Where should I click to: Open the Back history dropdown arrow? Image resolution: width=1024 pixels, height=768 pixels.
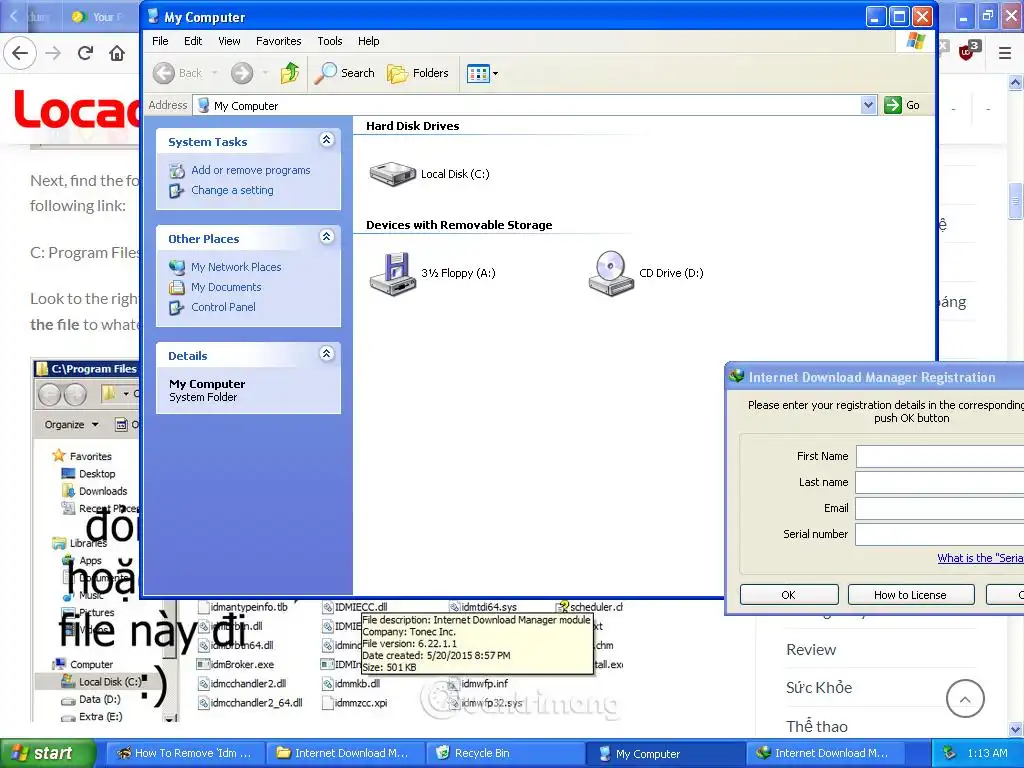pos(215,73)
